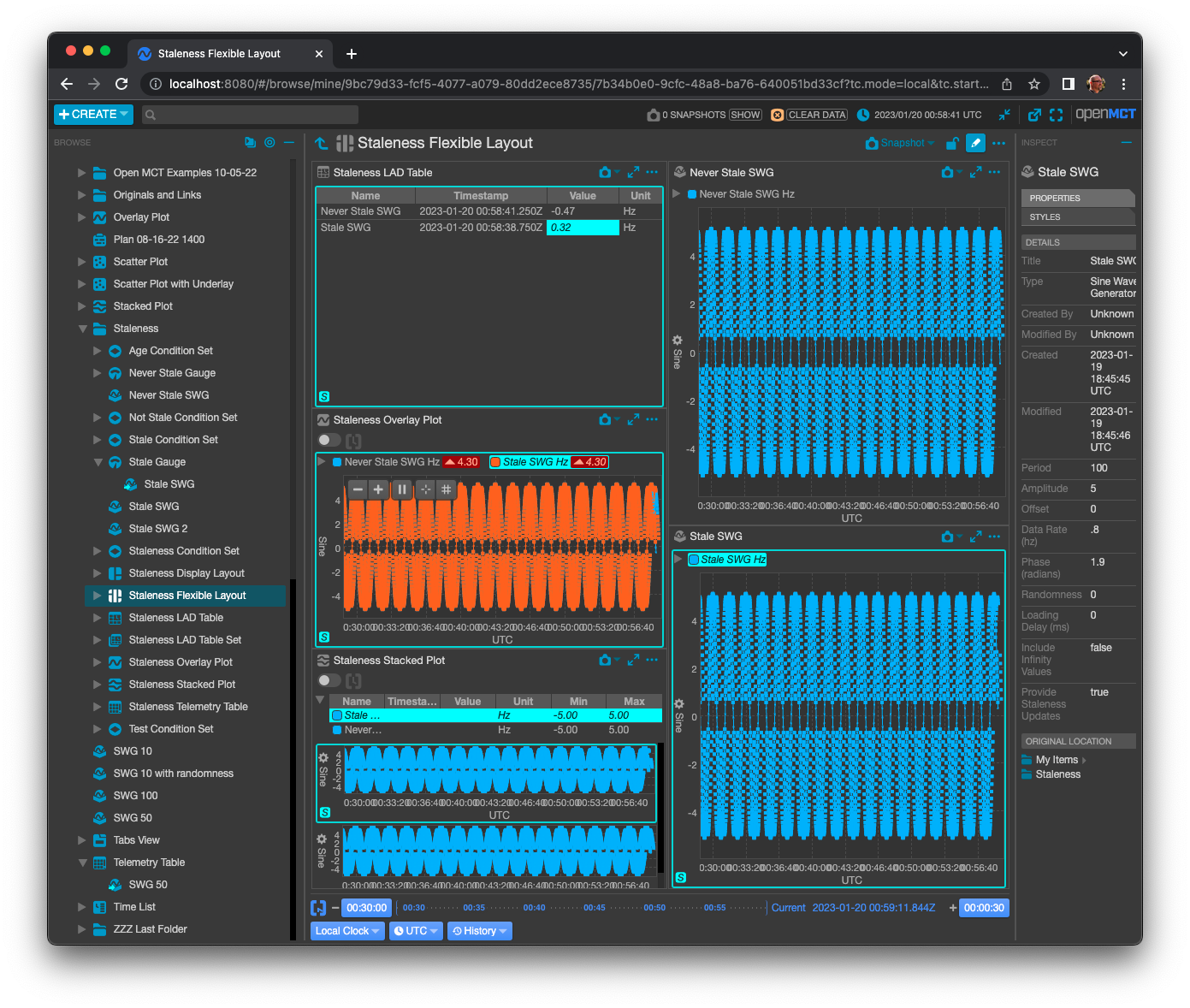
Task: Expand the Staleness folder tree item
Action: click(x=83, y=328)
